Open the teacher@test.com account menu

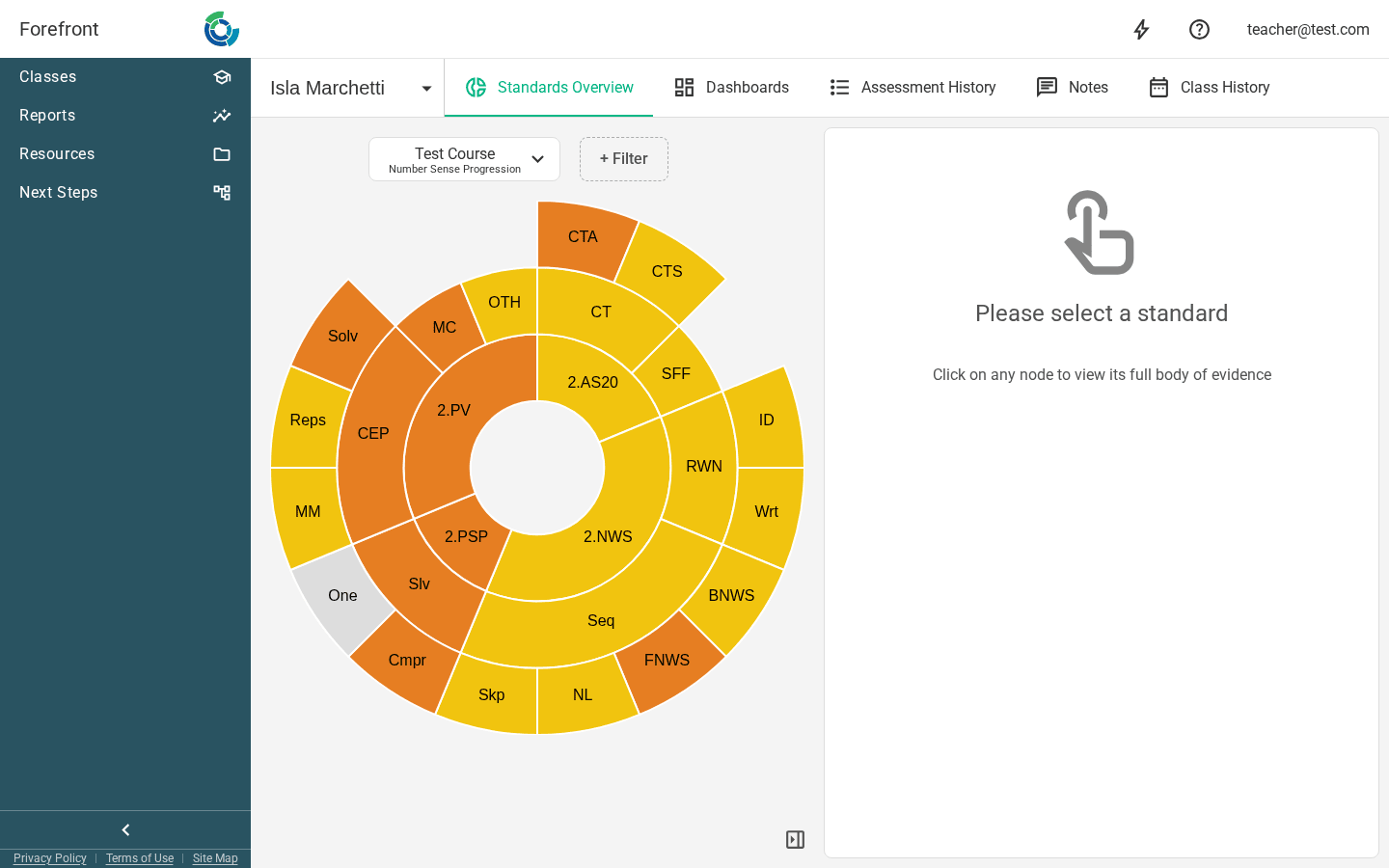(1308, 30)
